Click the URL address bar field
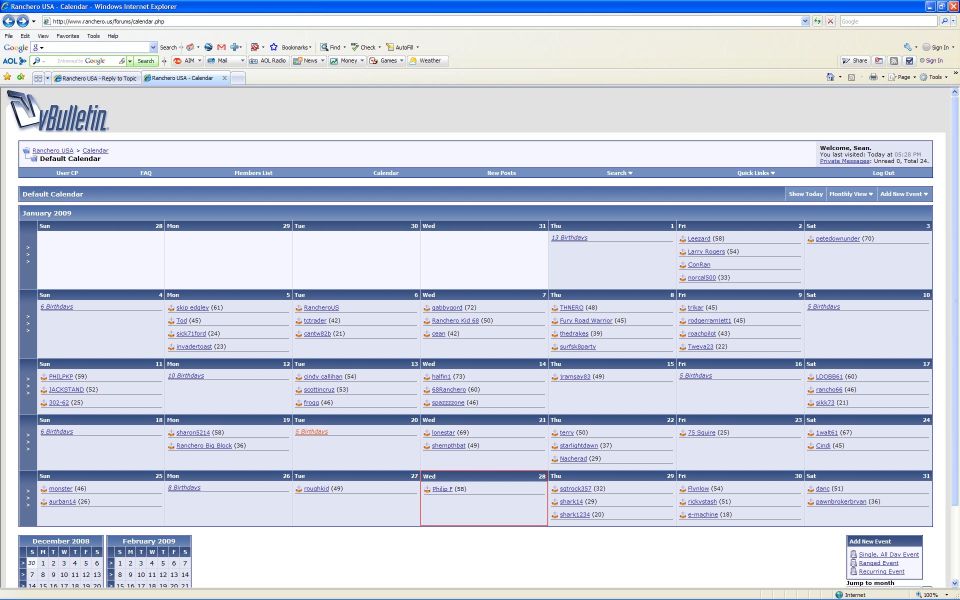 pos(422,21)
